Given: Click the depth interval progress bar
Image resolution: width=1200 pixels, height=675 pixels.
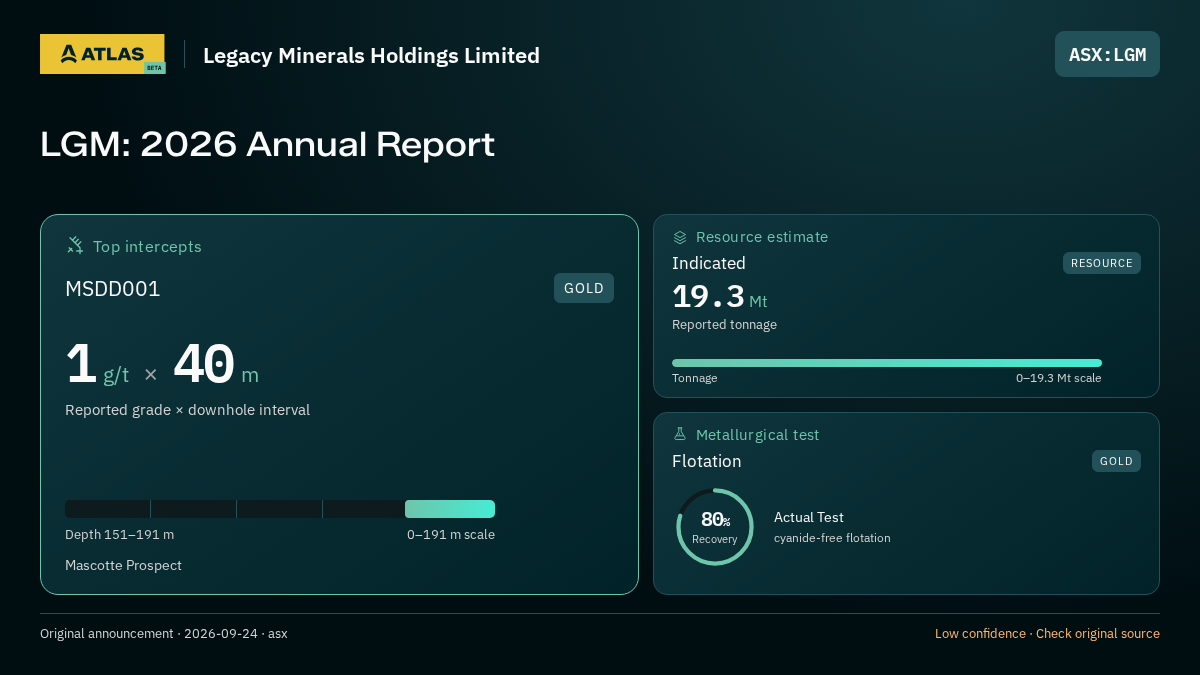Looking at the screenshot, I should (x=280, y=509).
